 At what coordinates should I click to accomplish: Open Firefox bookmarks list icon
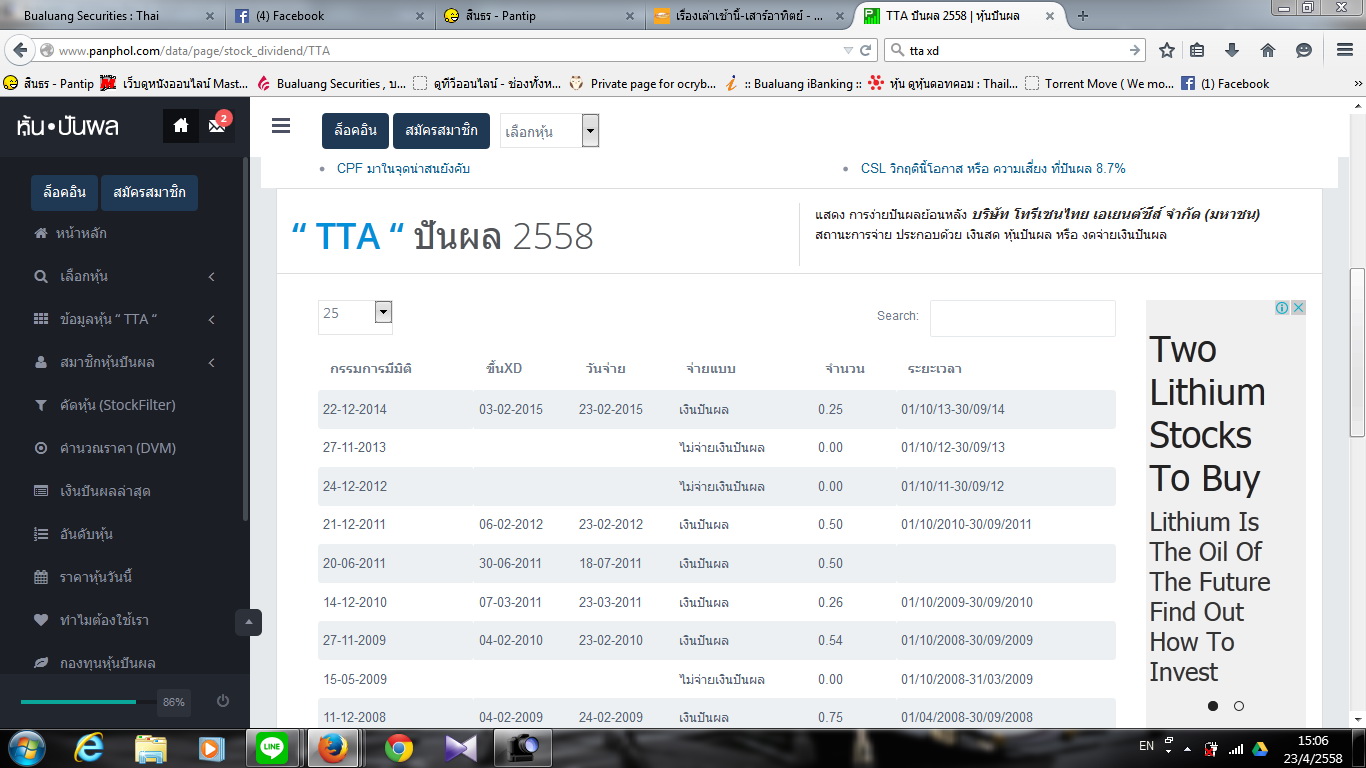1197,50
